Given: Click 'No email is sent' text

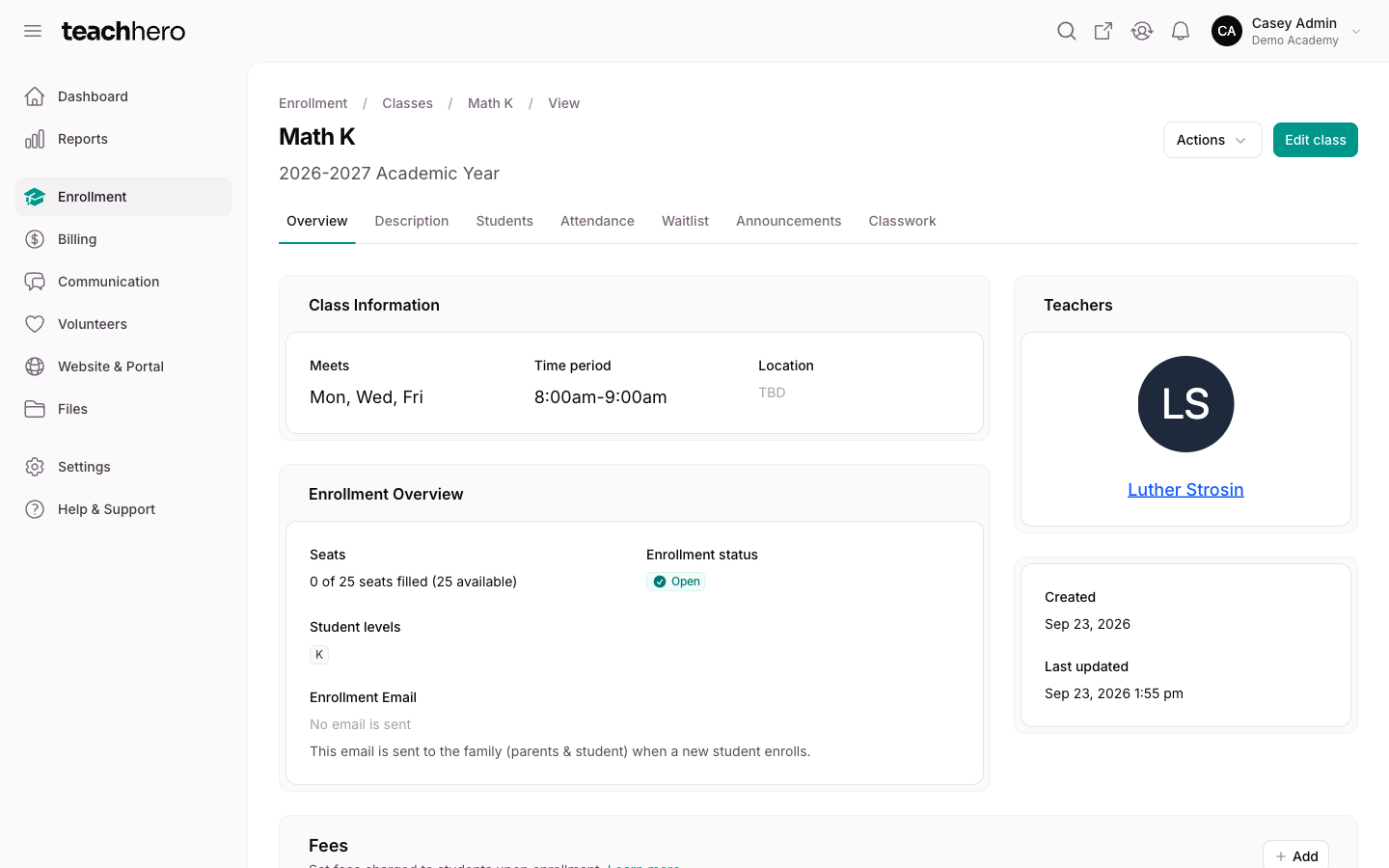Looking at the screenshot, I should click(x=360, y=724).
